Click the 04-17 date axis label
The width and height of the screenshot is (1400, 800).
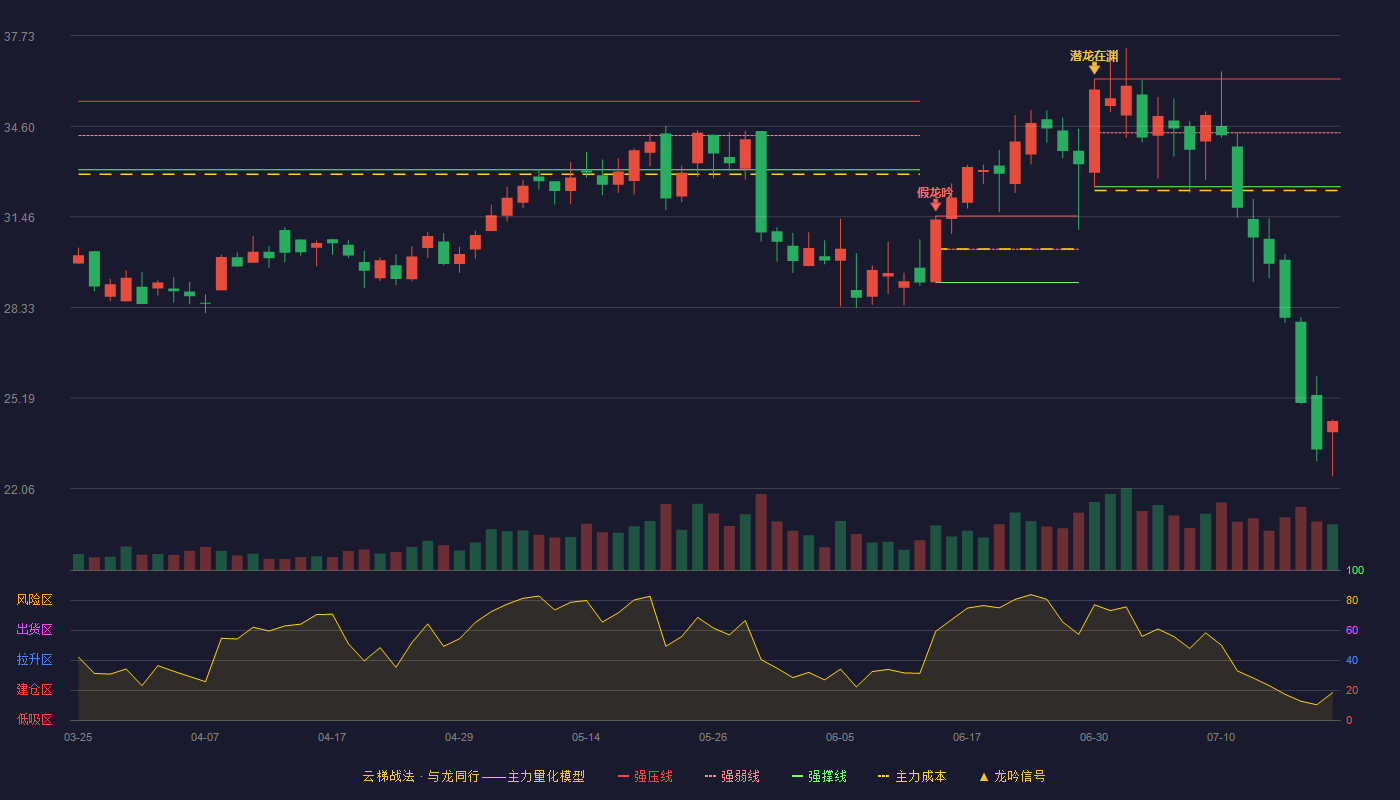click(x=332, y=737)
